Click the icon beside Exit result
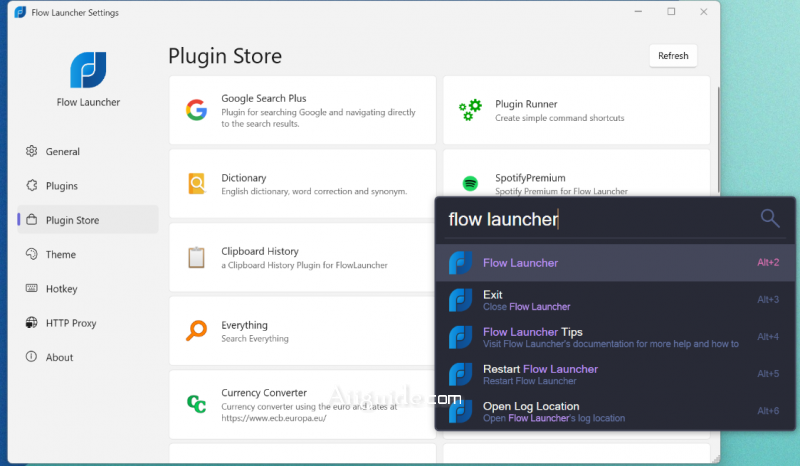This screenshot has width=800, height=466. pos(460,300)
